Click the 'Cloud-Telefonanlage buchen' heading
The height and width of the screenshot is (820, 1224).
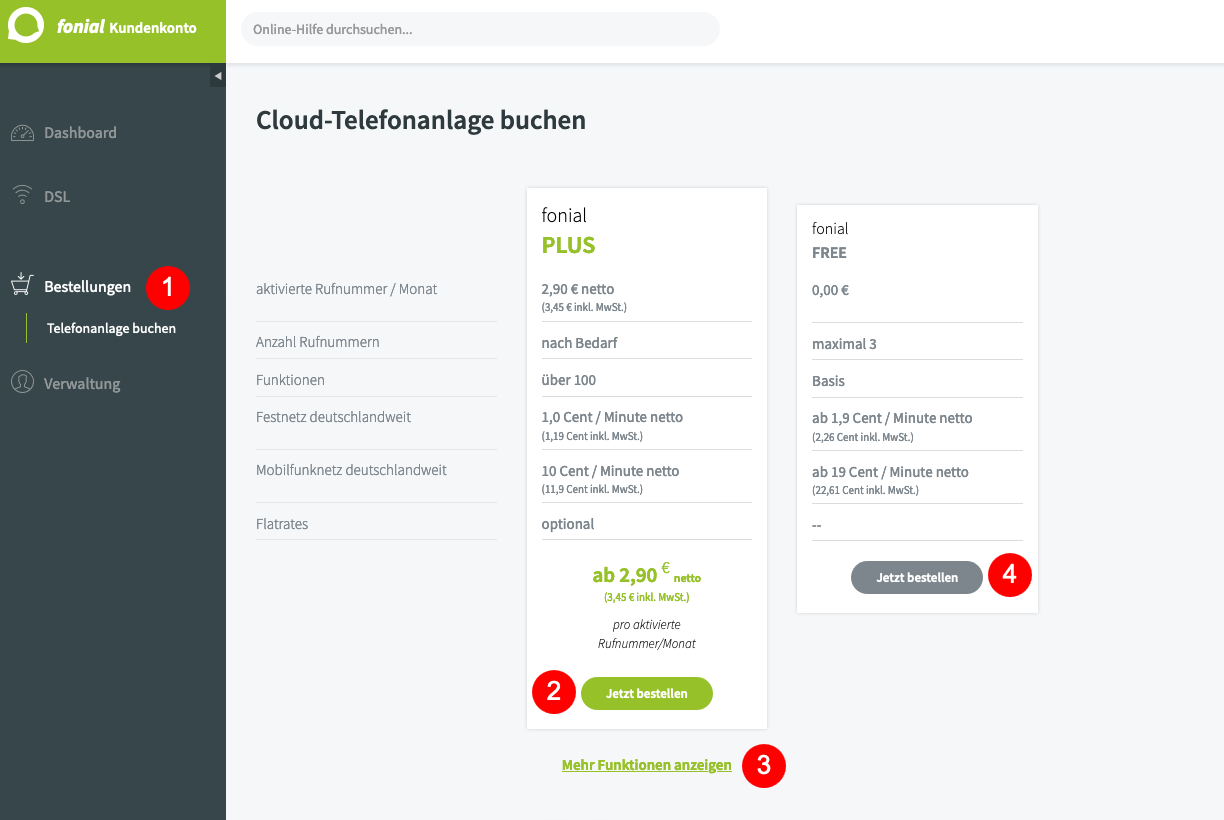click(421, 121)
